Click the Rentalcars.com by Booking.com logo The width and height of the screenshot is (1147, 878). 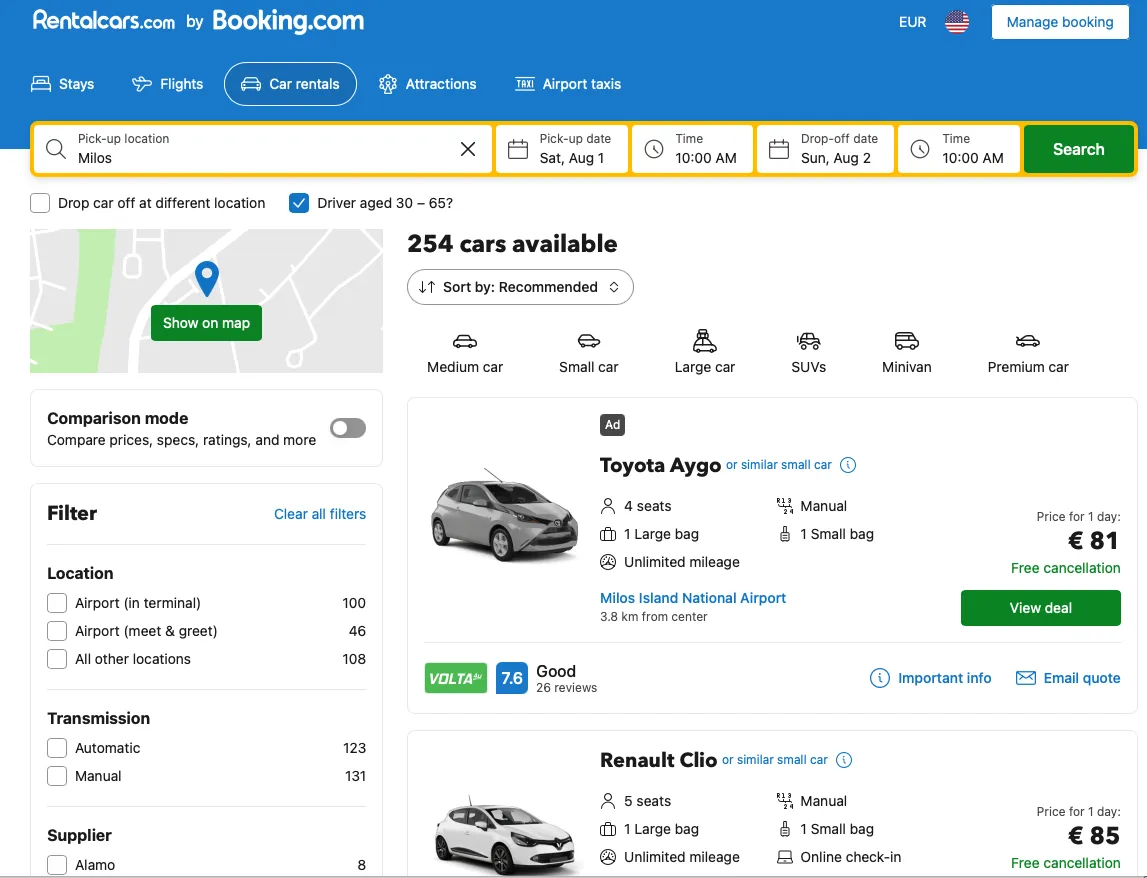[x=198, y=20]
